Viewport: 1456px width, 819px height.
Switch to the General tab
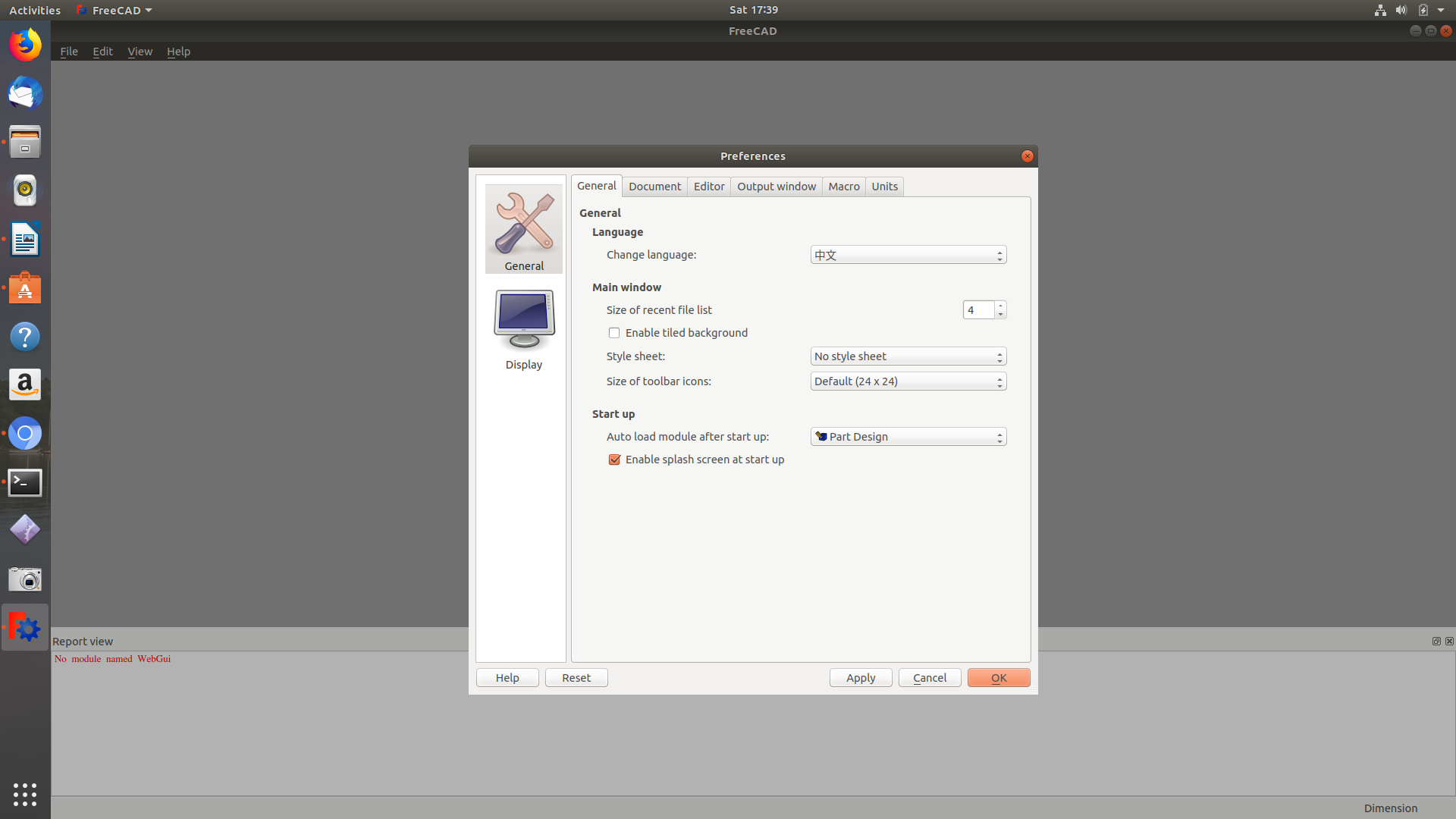click(x=597, y=186)
